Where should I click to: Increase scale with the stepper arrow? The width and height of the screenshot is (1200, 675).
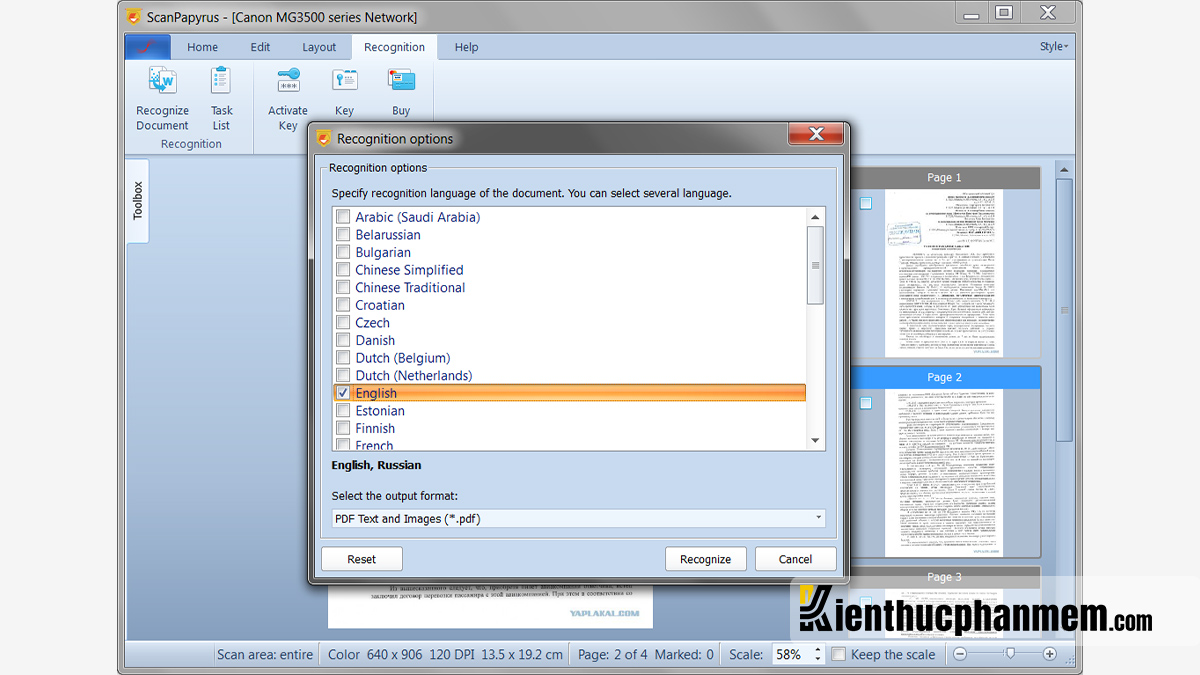[818, 649]
